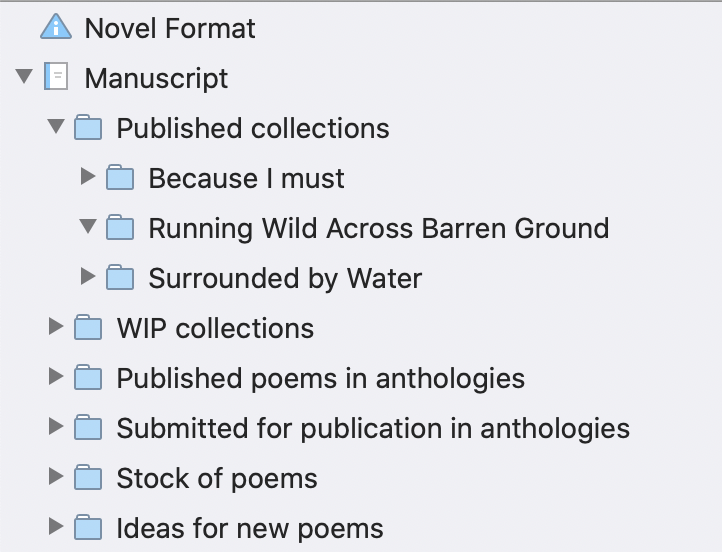Click the WIP collections folder icon
This screenshot has height=552, width=722.
tap(88, 327)
